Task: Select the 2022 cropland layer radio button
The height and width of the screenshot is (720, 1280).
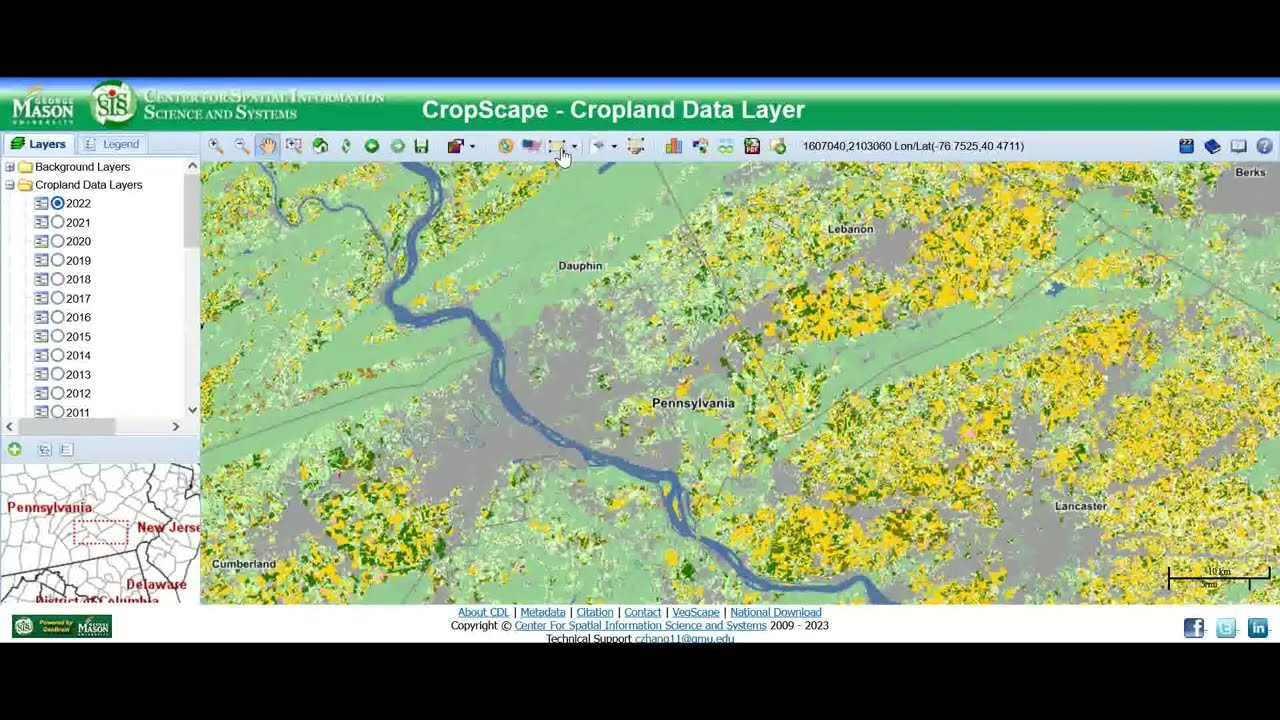Action: [x=58, y=203]
